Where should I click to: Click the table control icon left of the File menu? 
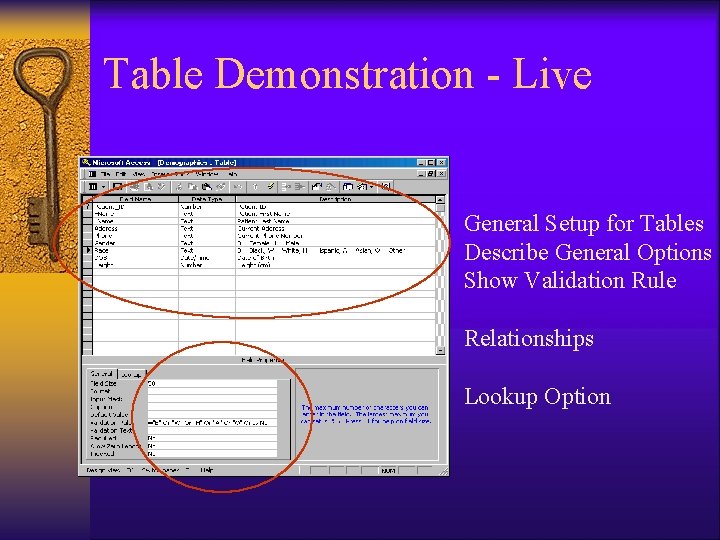[x=92, y=174]
